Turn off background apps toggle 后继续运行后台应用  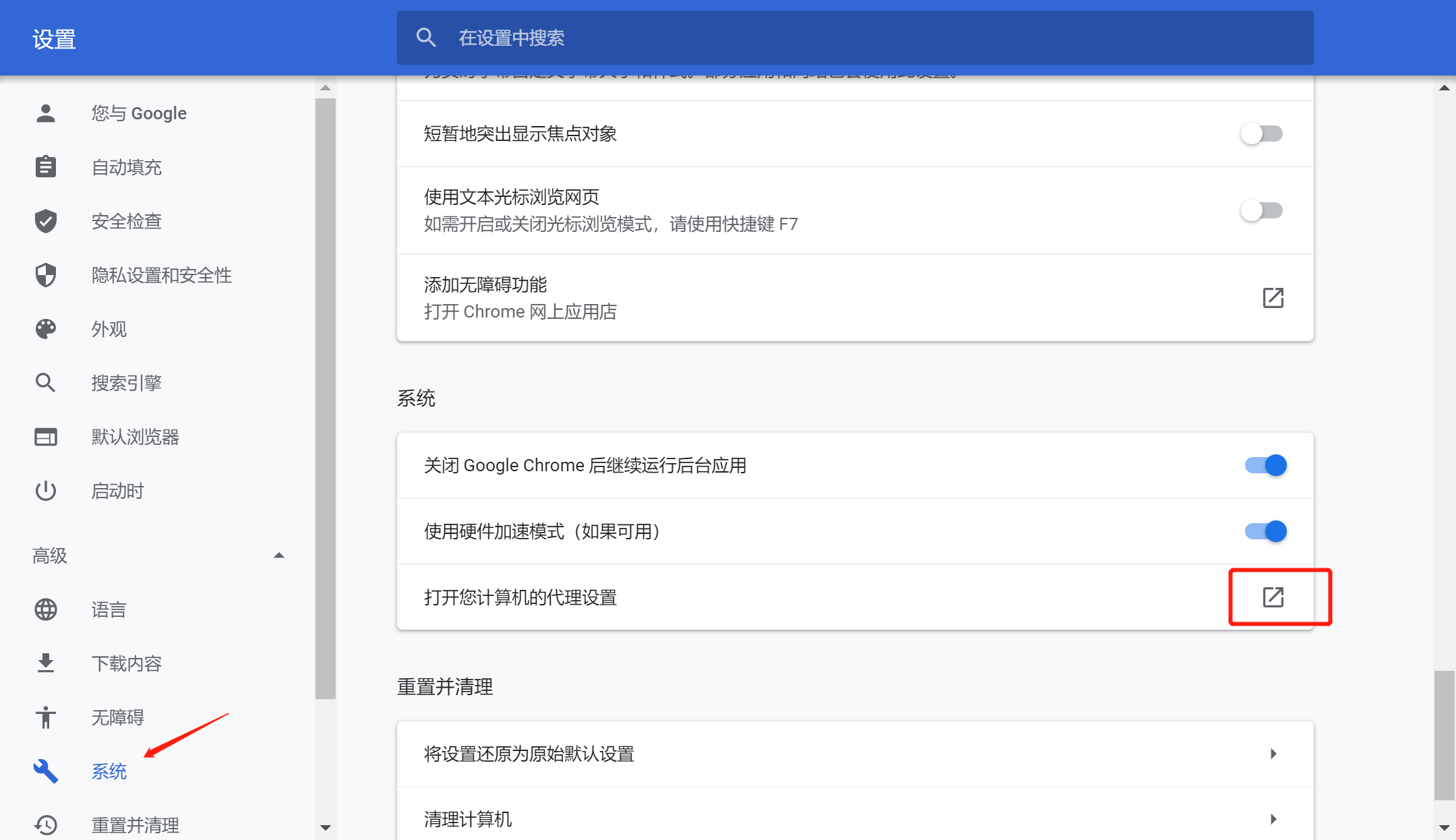pos(1266,465)
